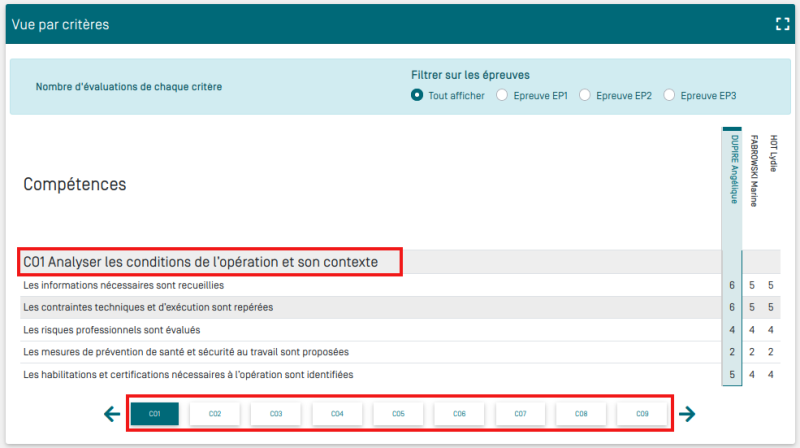Select the C05 competence tab
This screenshot has height=448, width=800.
pos(398,414)
